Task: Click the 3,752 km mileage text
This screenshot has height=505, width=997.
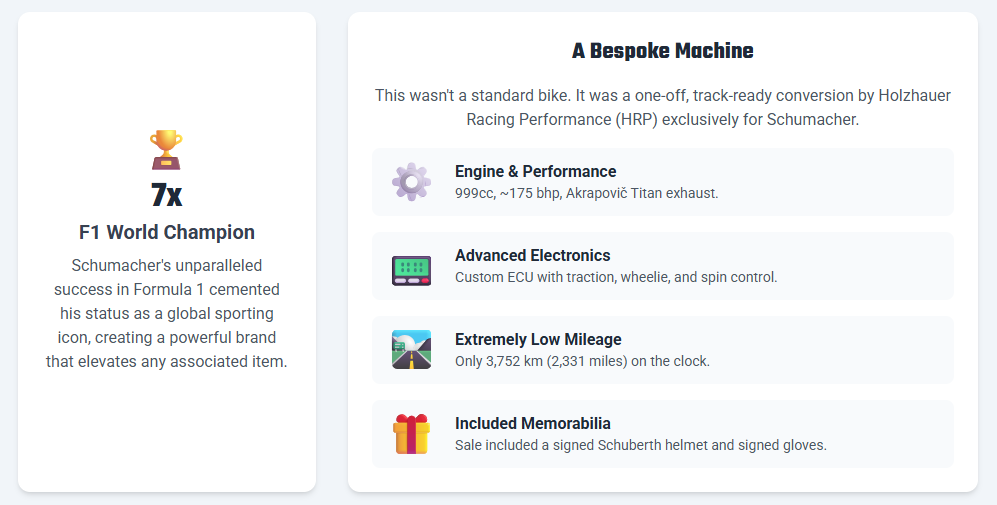Action: coord(582,361)
